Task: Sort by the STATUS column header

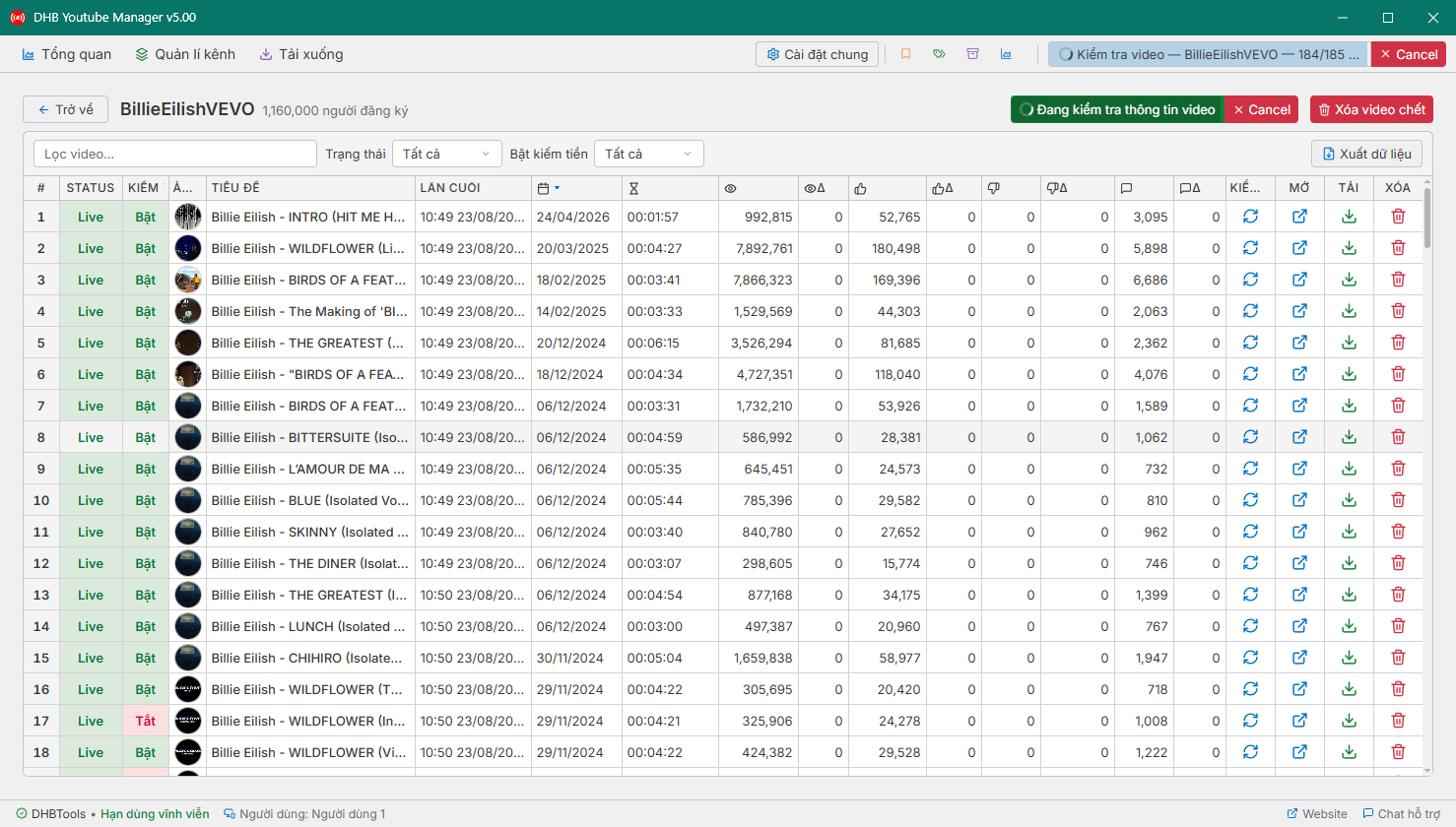Action: (x=91, y=188)
